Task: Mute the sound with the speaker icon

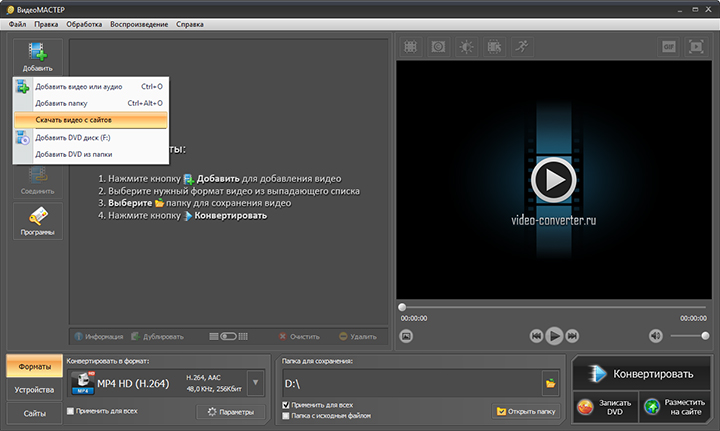Action: point(656,336)
